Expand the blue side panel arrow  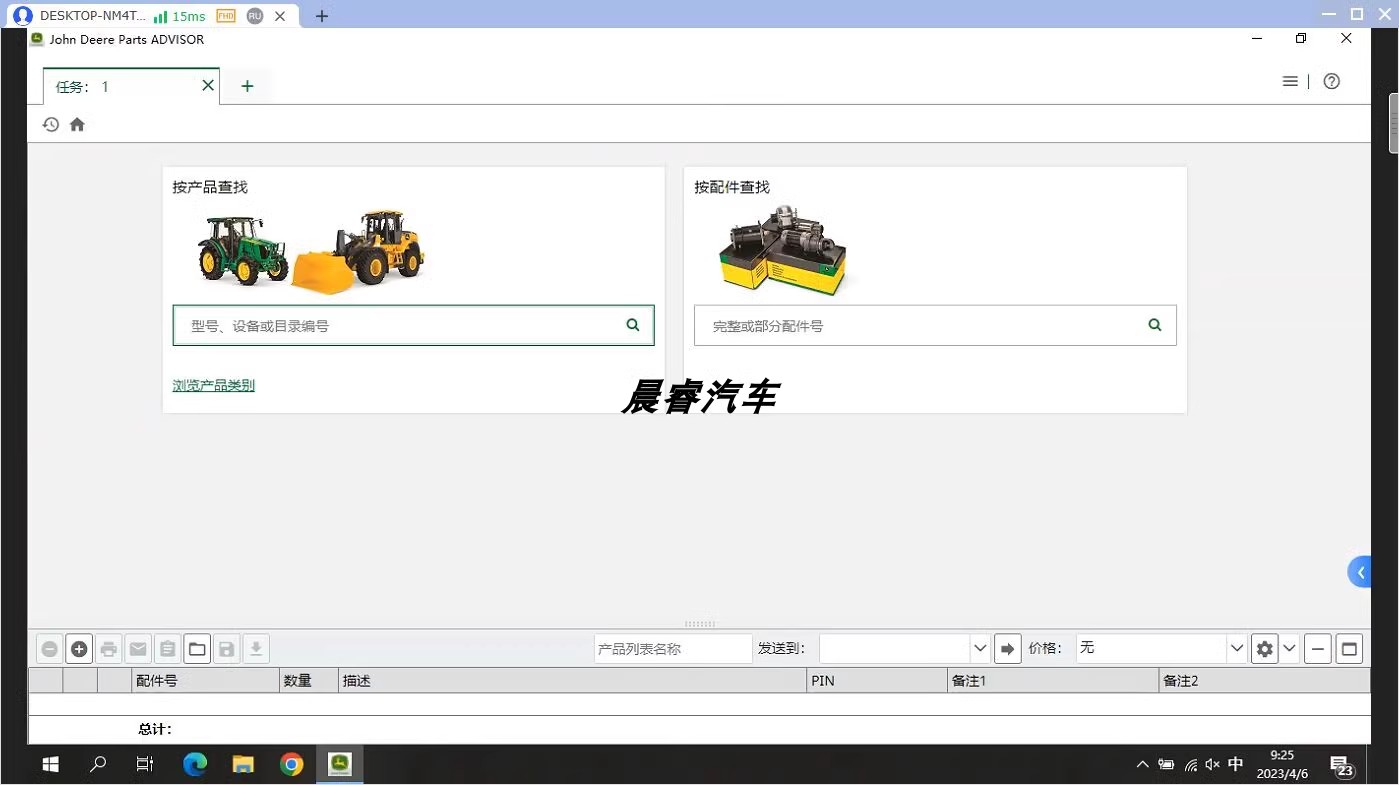coord(1360,572)
